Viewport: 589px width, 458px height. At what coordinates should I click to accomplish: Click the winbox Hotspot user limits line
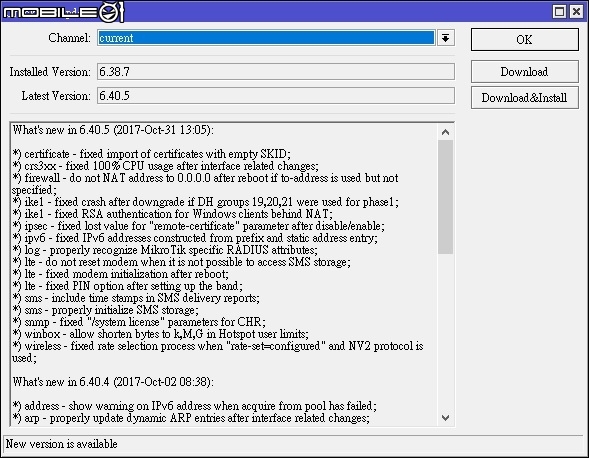pyautogui.click(x=160, y=334)
